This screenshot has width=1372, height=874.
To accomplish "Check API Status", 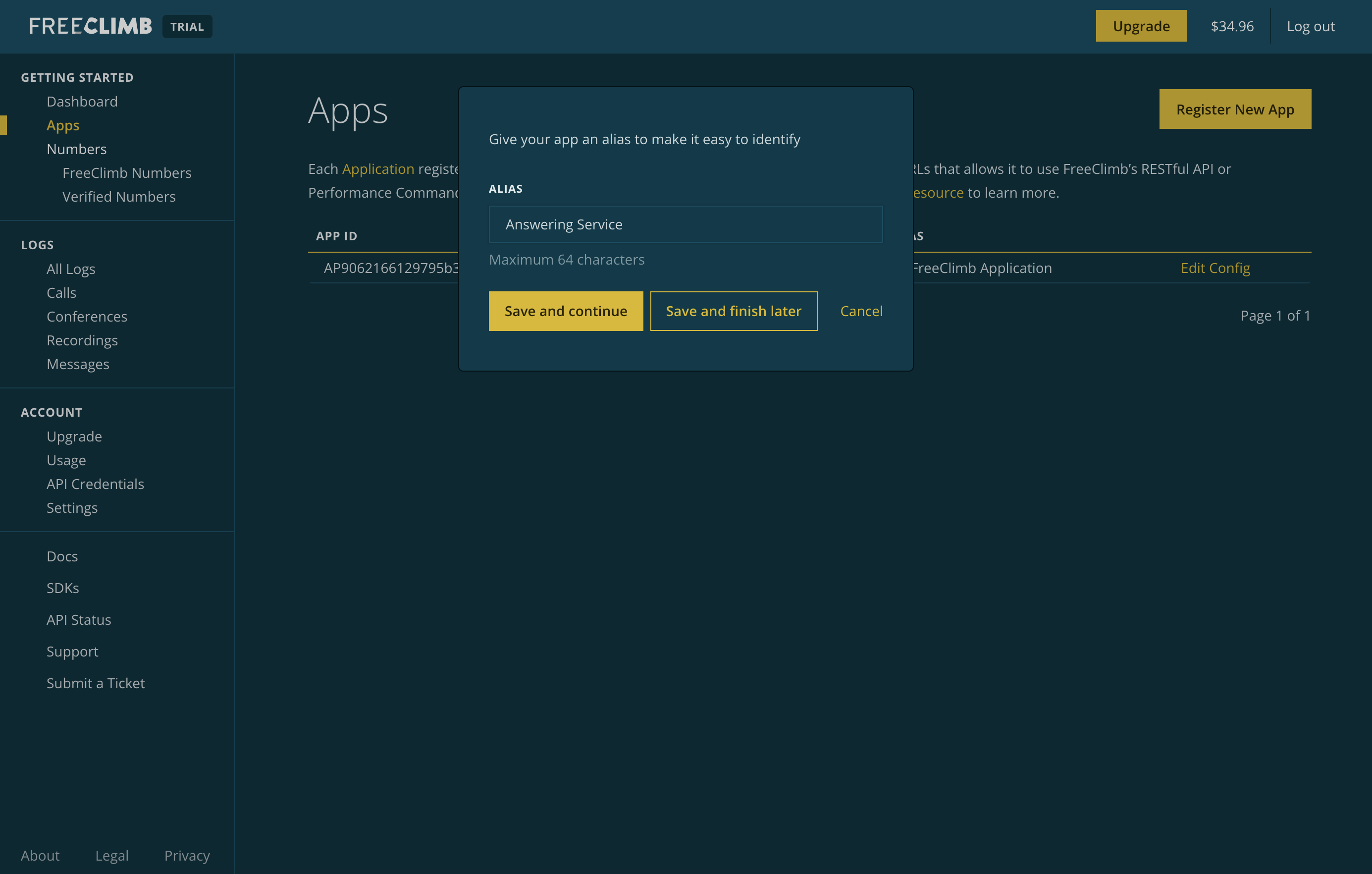I will pyautogui.click(x=79, y=620).
